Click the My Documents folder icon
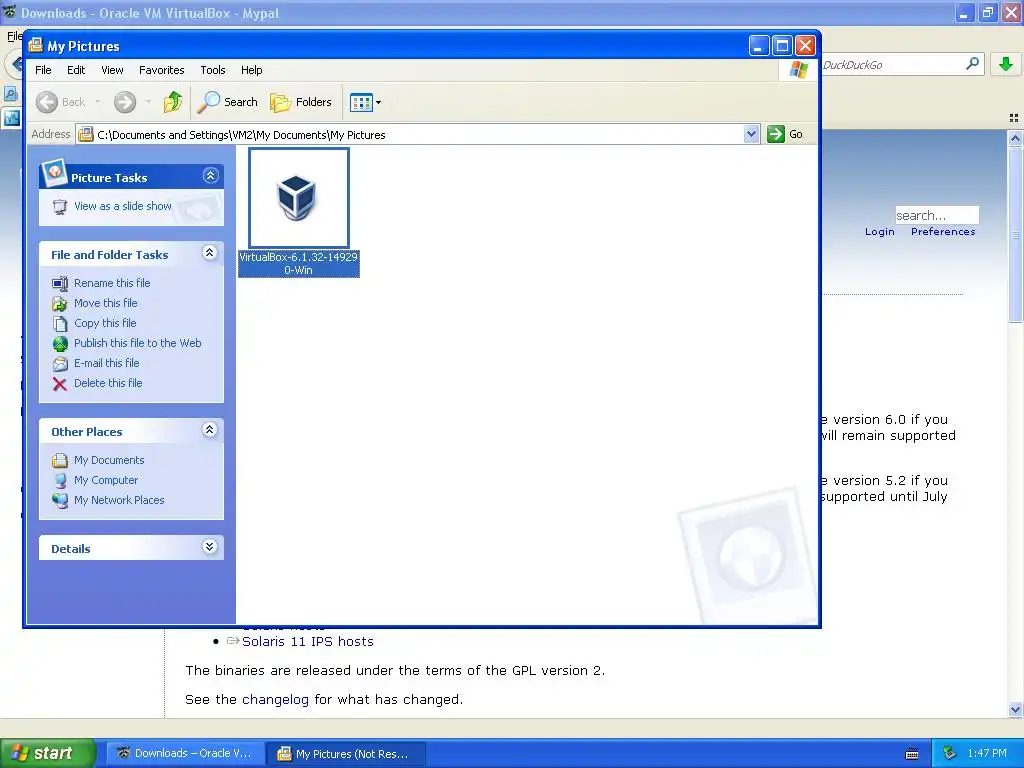Image resolution: width=1024 pixels, height=768 pixels. click(x=59, y=460)
